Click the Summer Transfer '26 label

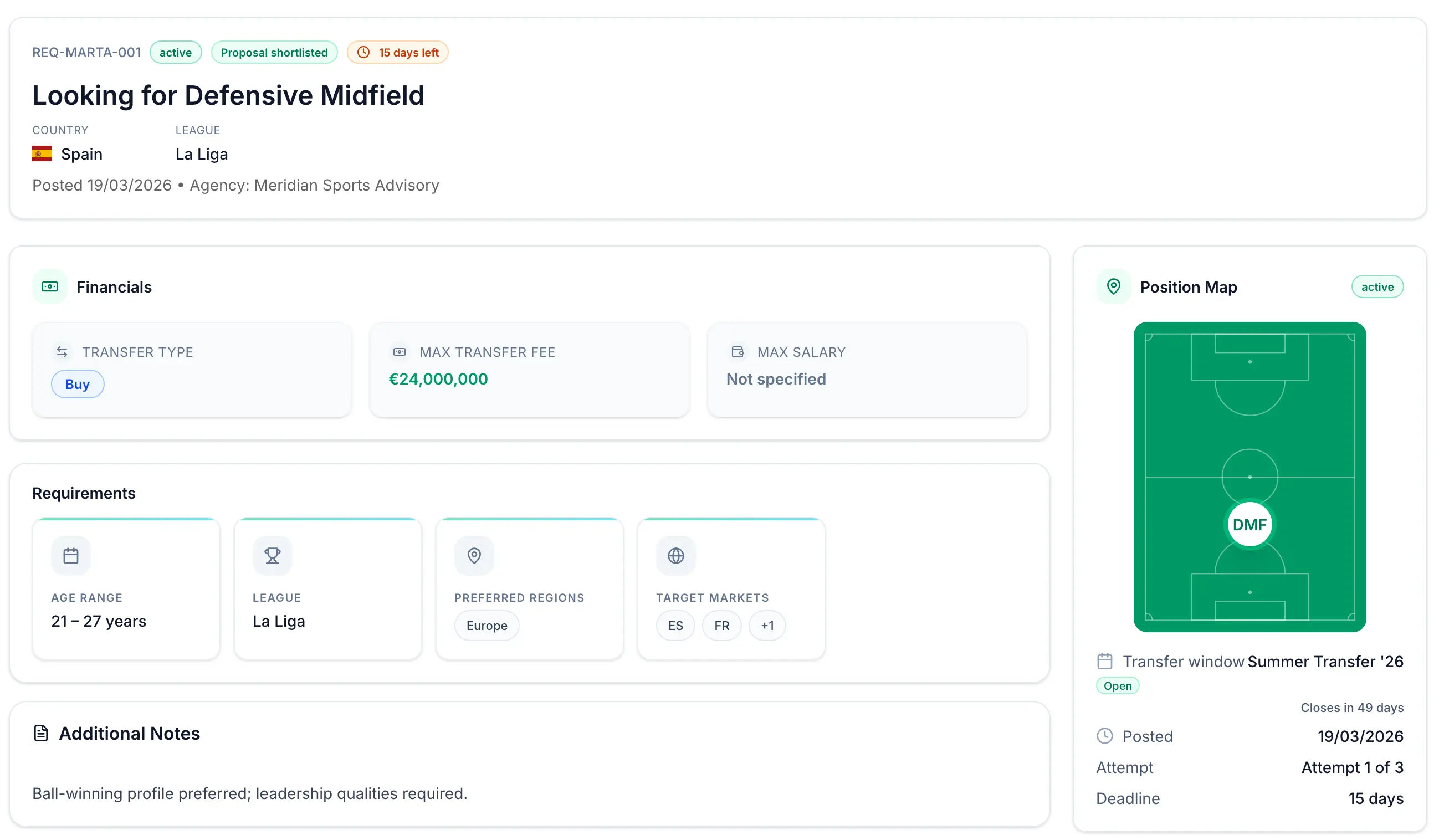[1325, 661]
